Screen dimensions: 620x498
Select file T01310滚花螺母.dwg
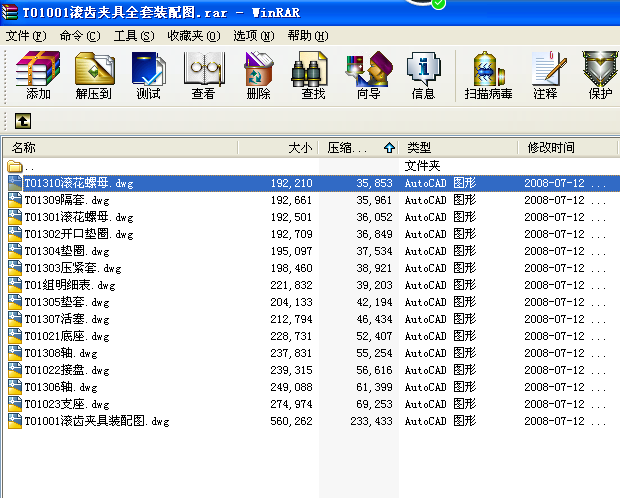click(x=79, y=183)
